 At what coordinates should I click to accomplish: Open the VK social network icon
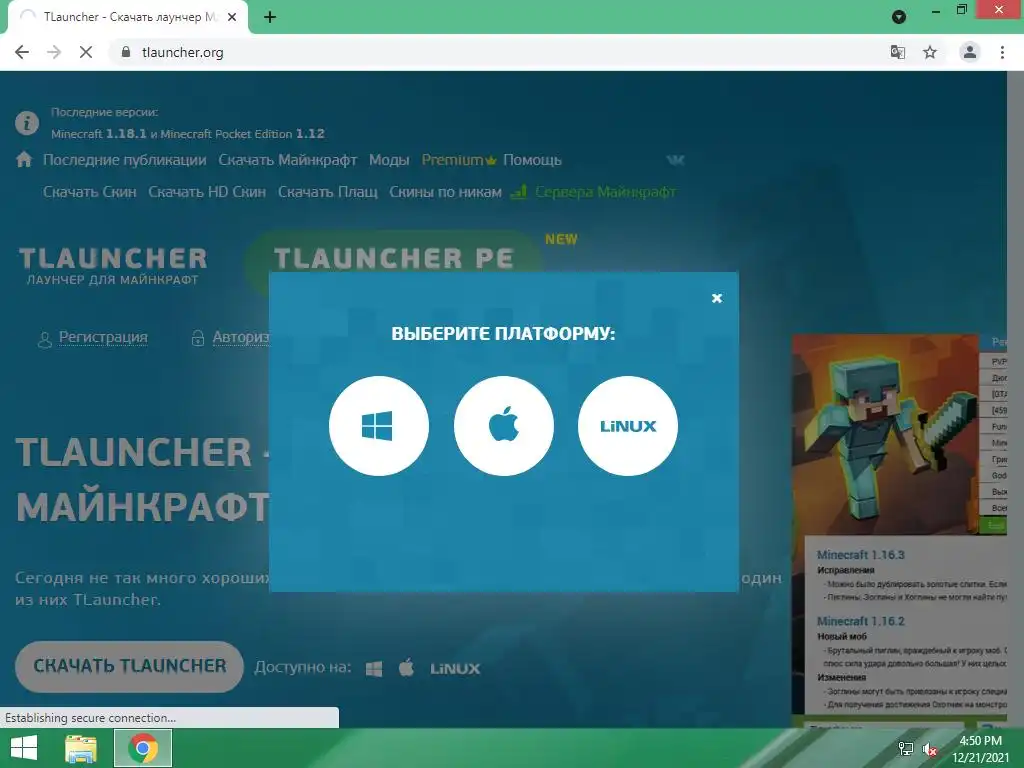pos(675,160)
